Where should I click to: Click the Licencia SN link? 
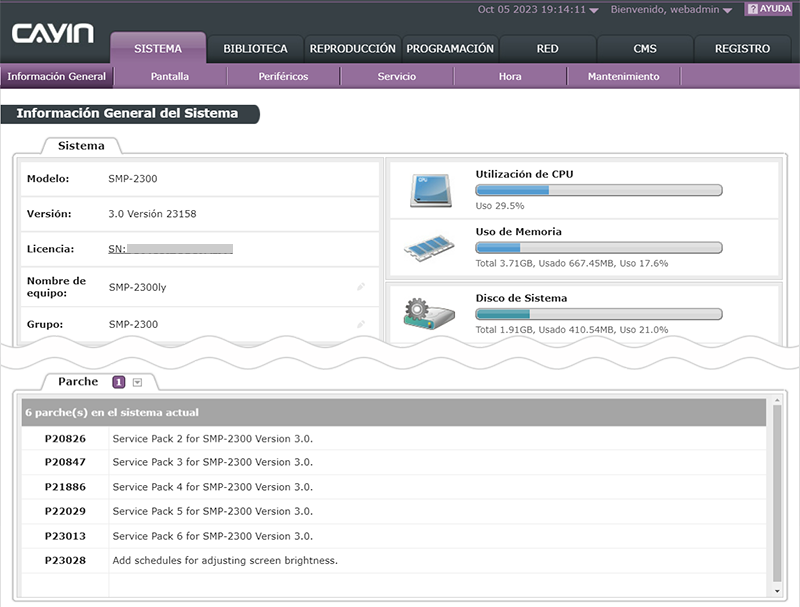(x=170, y=249)
